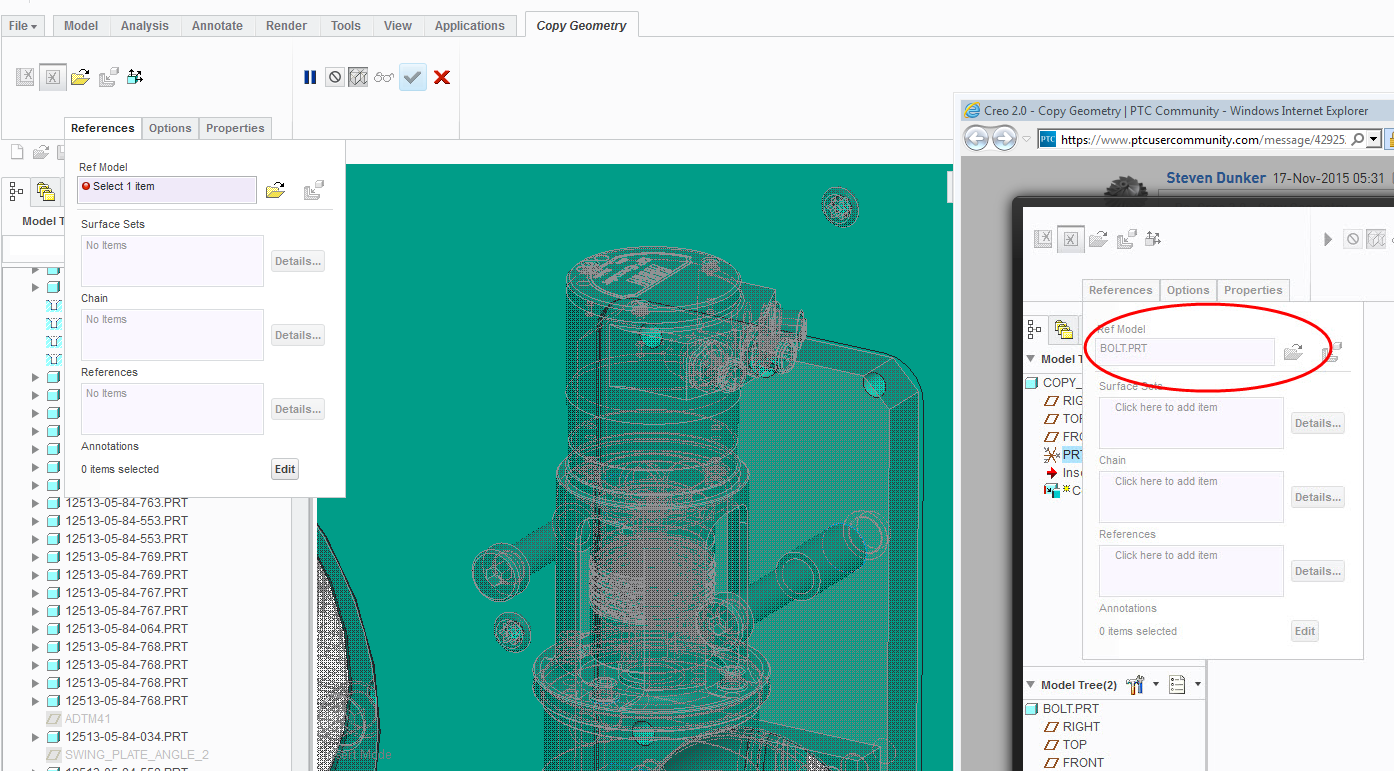
Task: Switch to the Render ribbon tab
Action: click(x=287, y=26)
